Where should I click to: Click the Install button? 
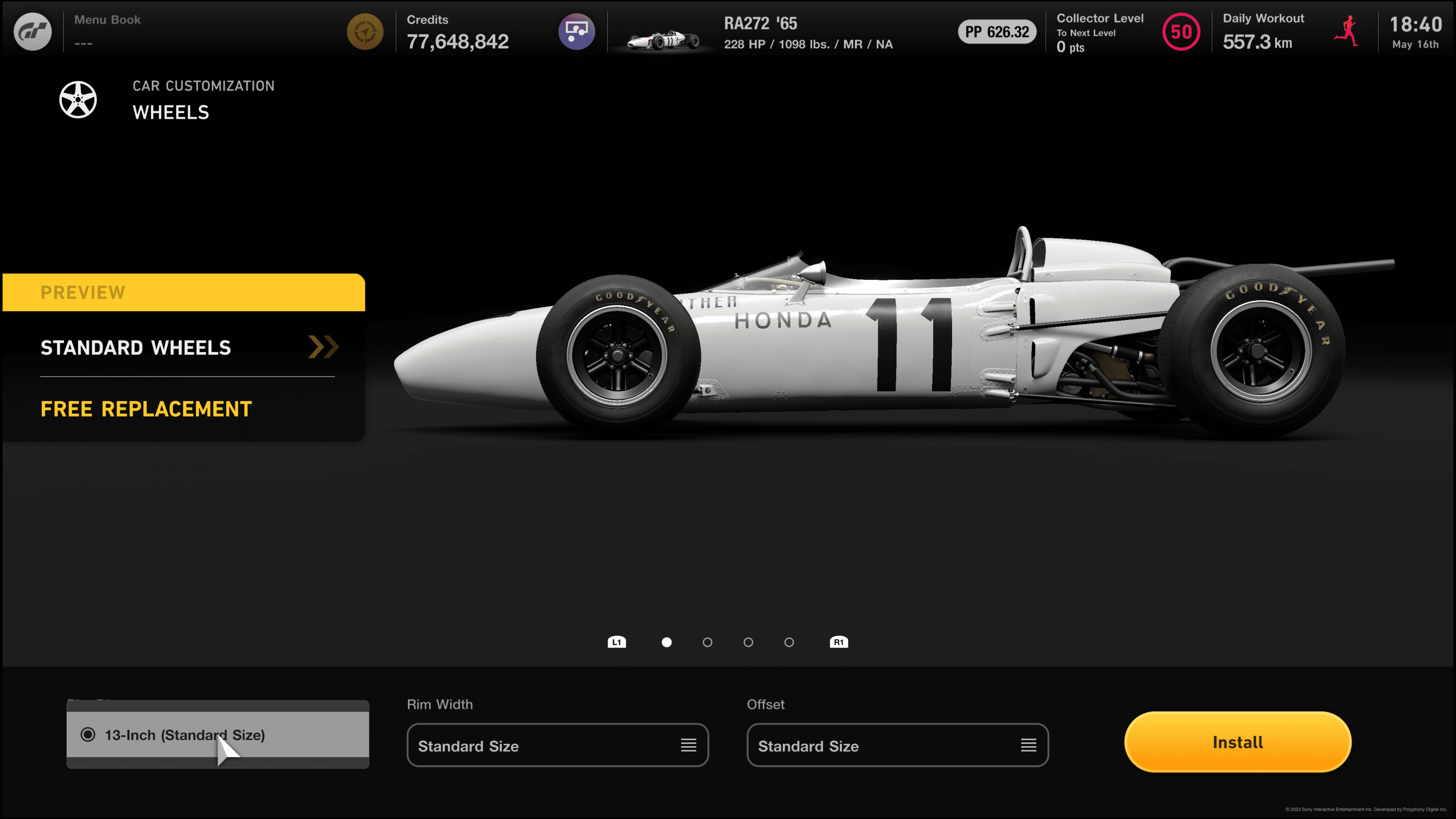click(1238, 742)
